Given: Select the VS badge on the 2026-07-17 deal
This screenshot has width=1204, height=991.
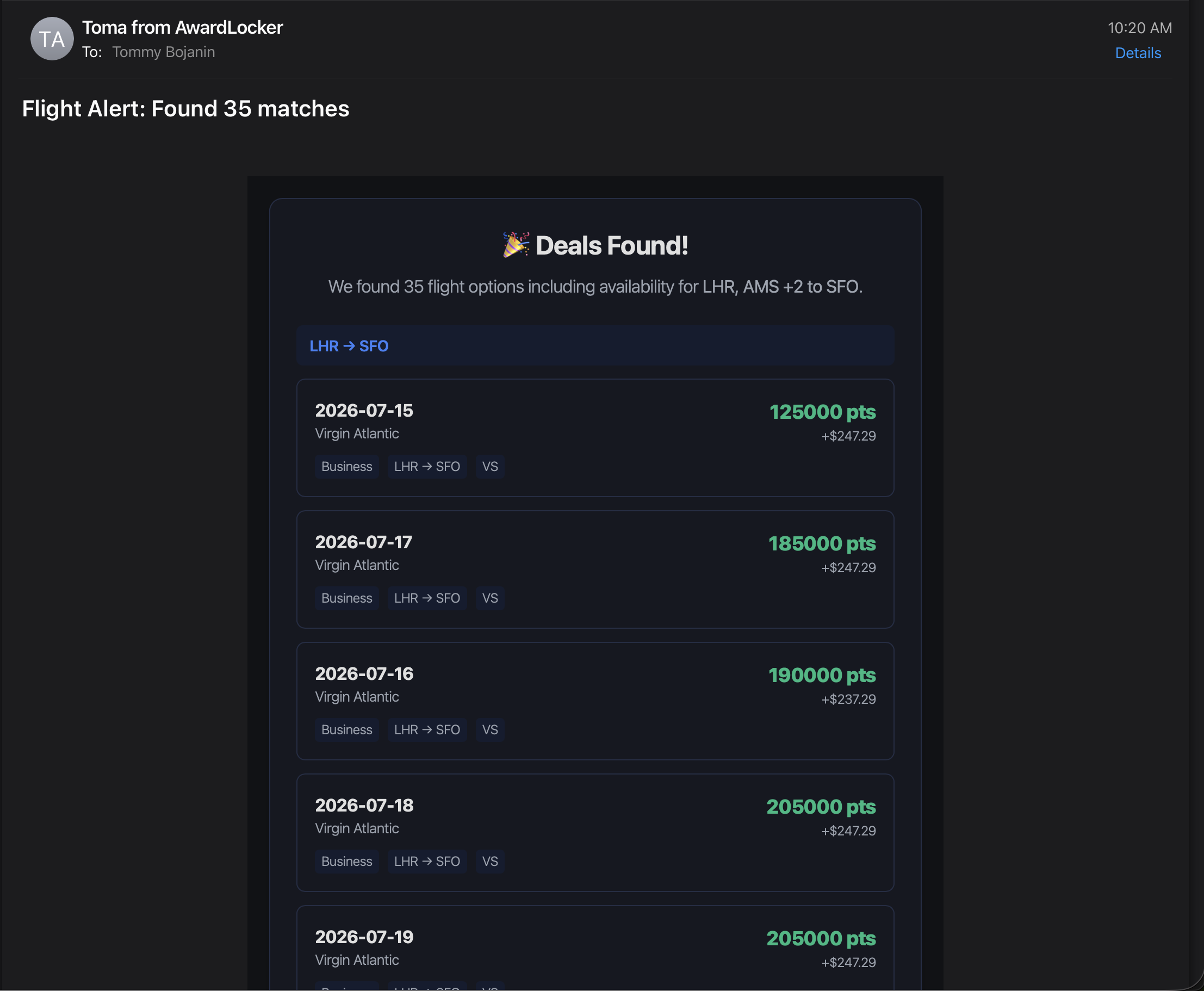Looking at the screenshot, I should coord(489,598).
